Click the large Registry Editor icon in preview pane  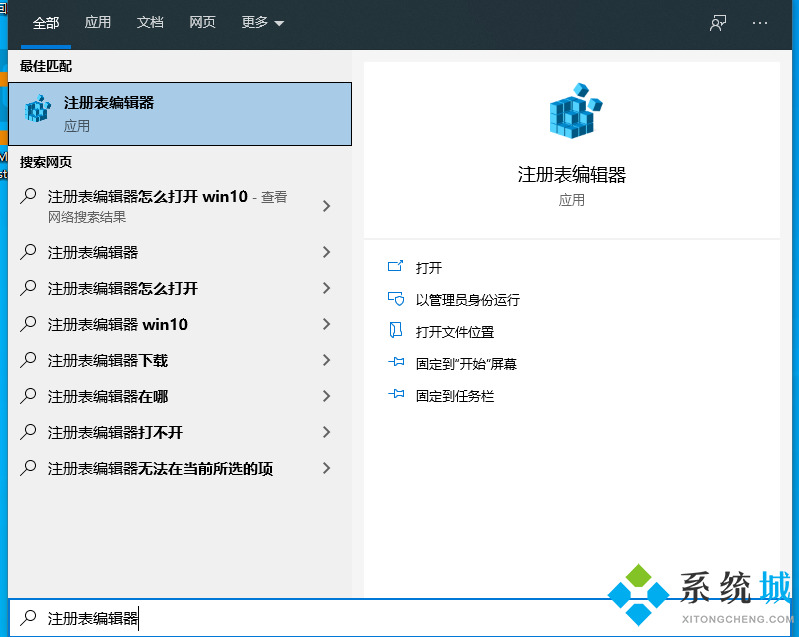click(x=577, y=110)
